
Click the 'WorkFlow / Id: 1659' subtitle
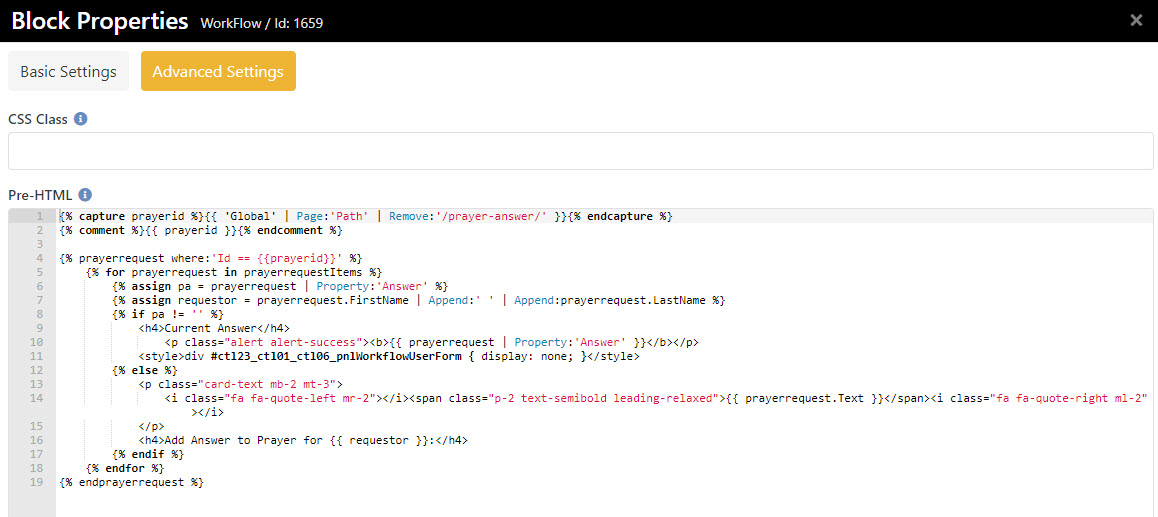261,23
